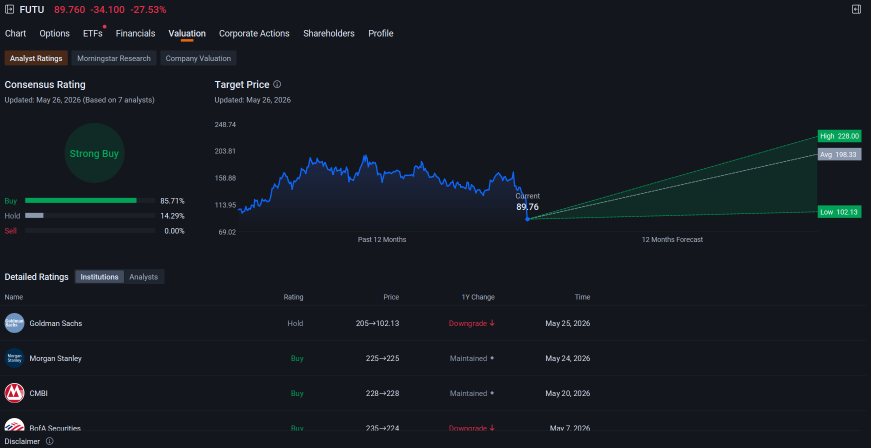Click the Buy rating percentage bar
The image size is (871, 448).
90,200
